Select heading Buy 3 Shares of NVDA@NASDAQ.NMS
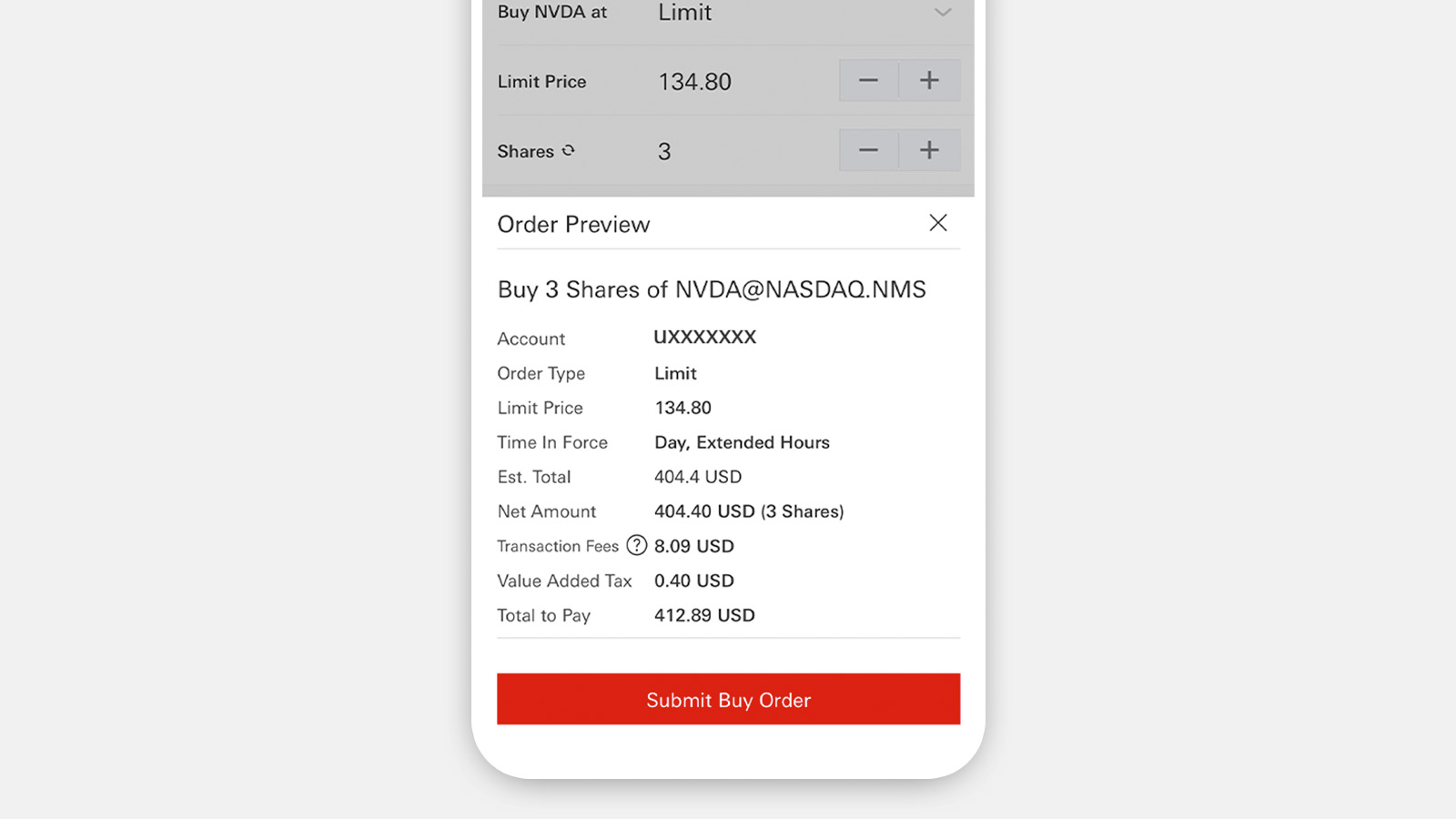This screenshot has width=1456, height=819. click(712, 289)
